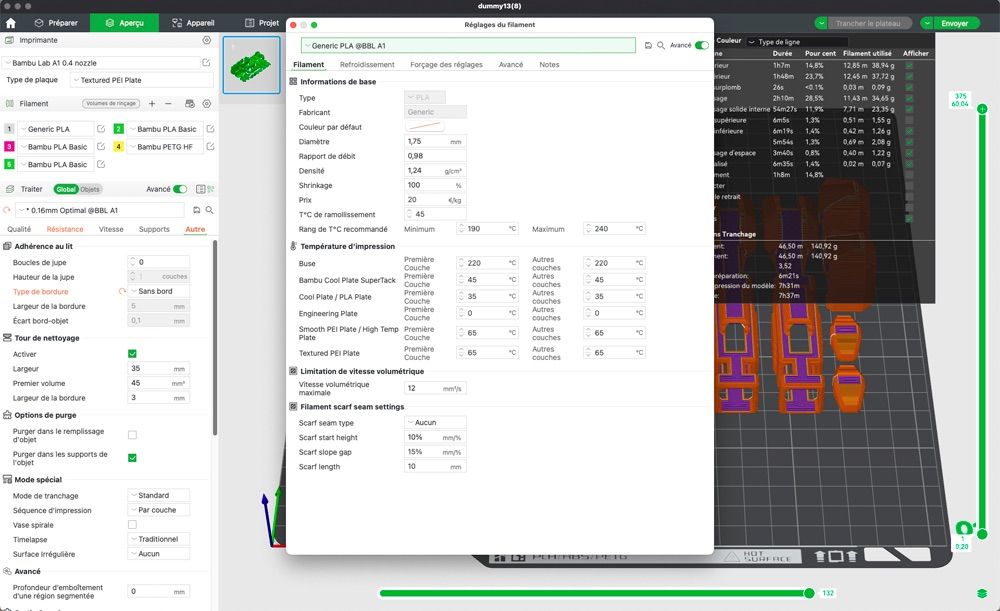Uncheck Purger dans les supports de l'objet
1000x611 pixels.
click(132, 458)
